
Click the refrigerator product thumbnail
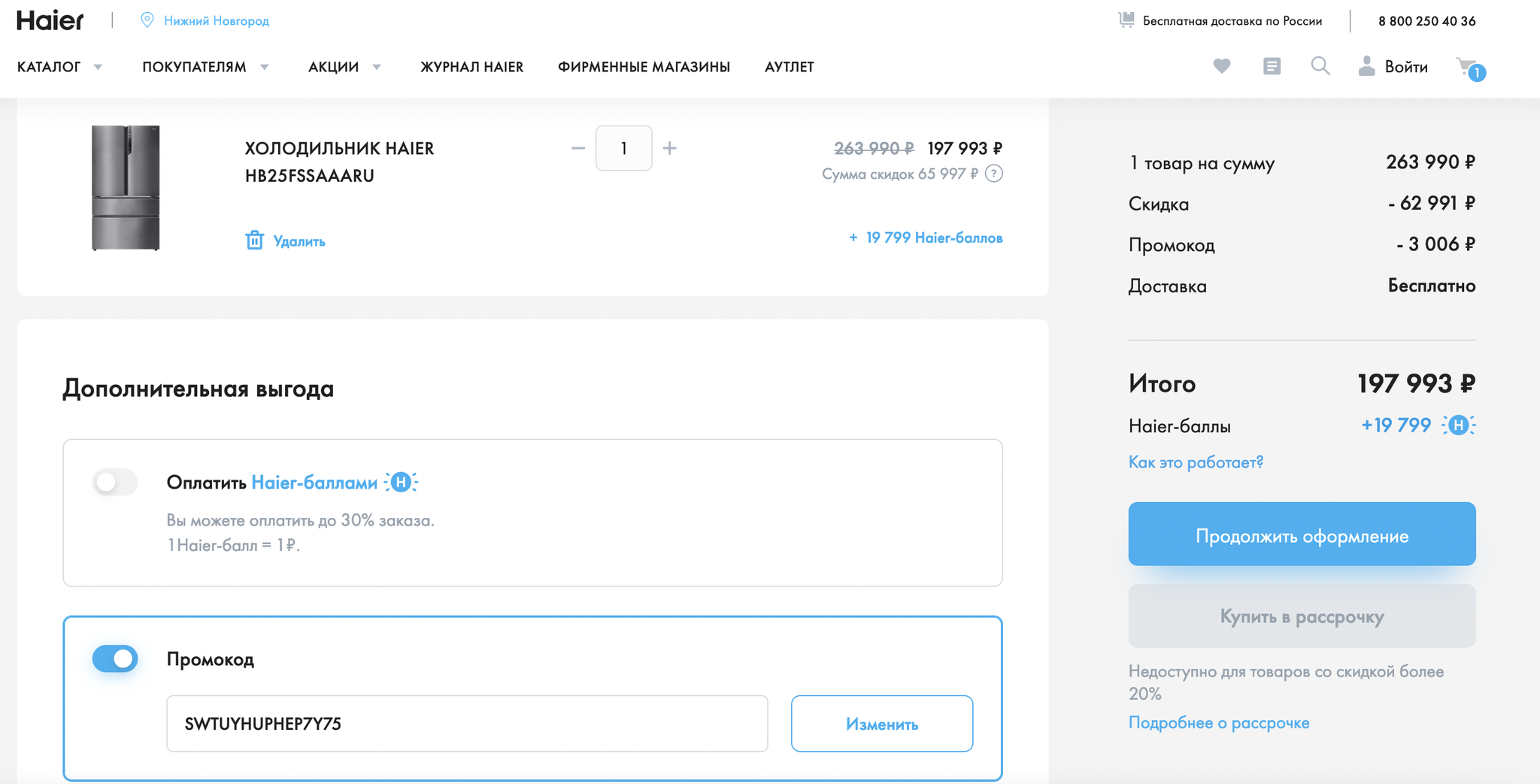[126, 187]
